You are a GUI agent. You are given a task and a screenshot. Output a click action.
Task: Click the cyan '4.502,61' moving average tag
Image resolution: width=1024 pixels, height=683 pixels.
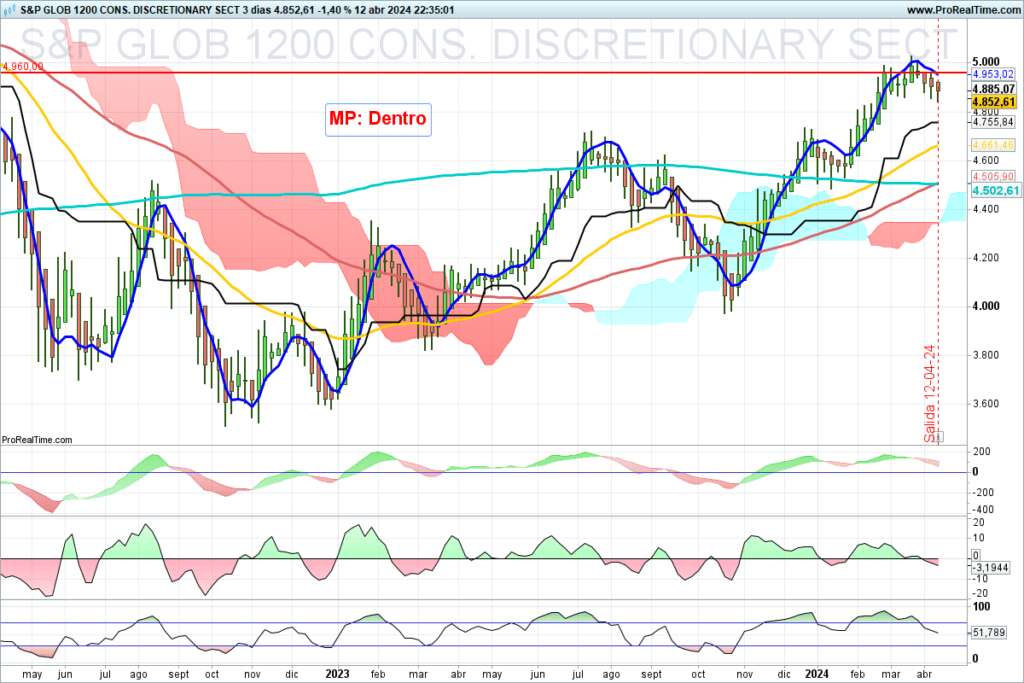995,191
